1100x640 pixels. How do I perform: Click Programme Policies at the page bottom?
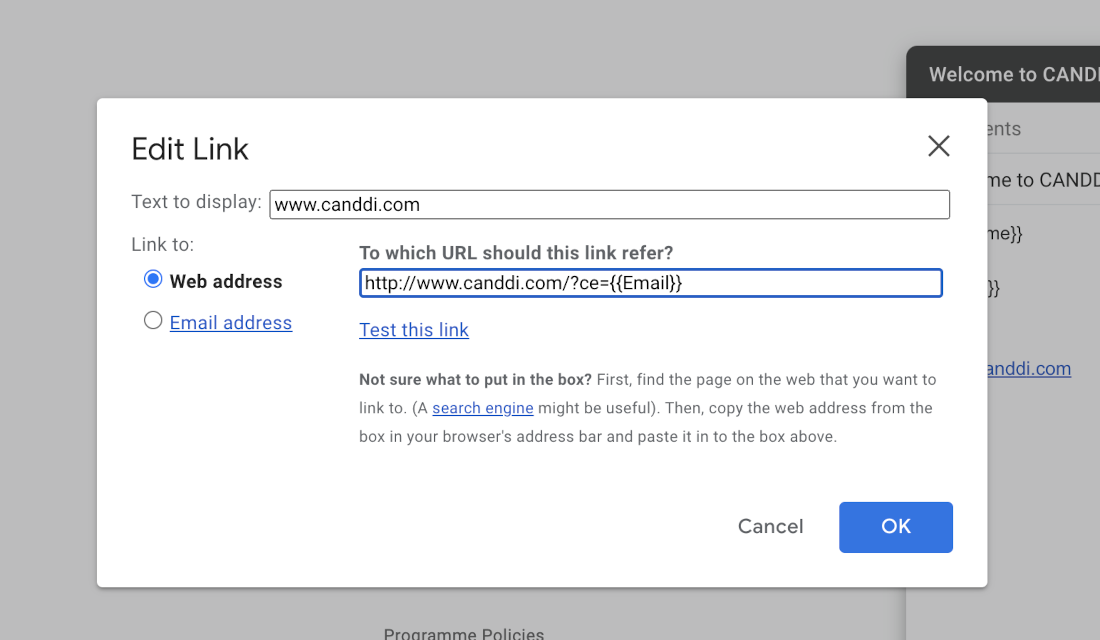tap(464, 633)
